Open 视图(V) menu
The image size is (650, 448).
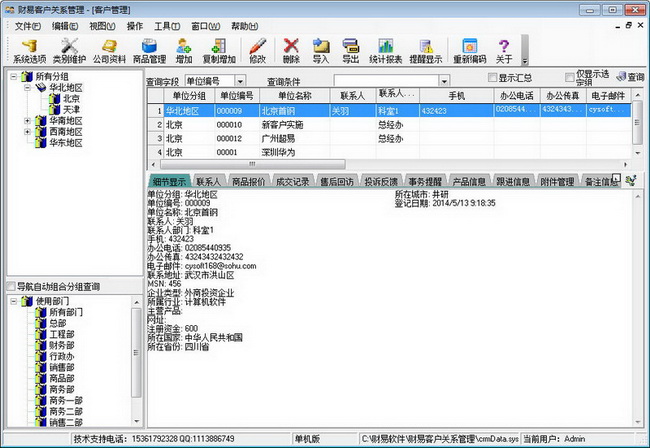click(102, 26)
